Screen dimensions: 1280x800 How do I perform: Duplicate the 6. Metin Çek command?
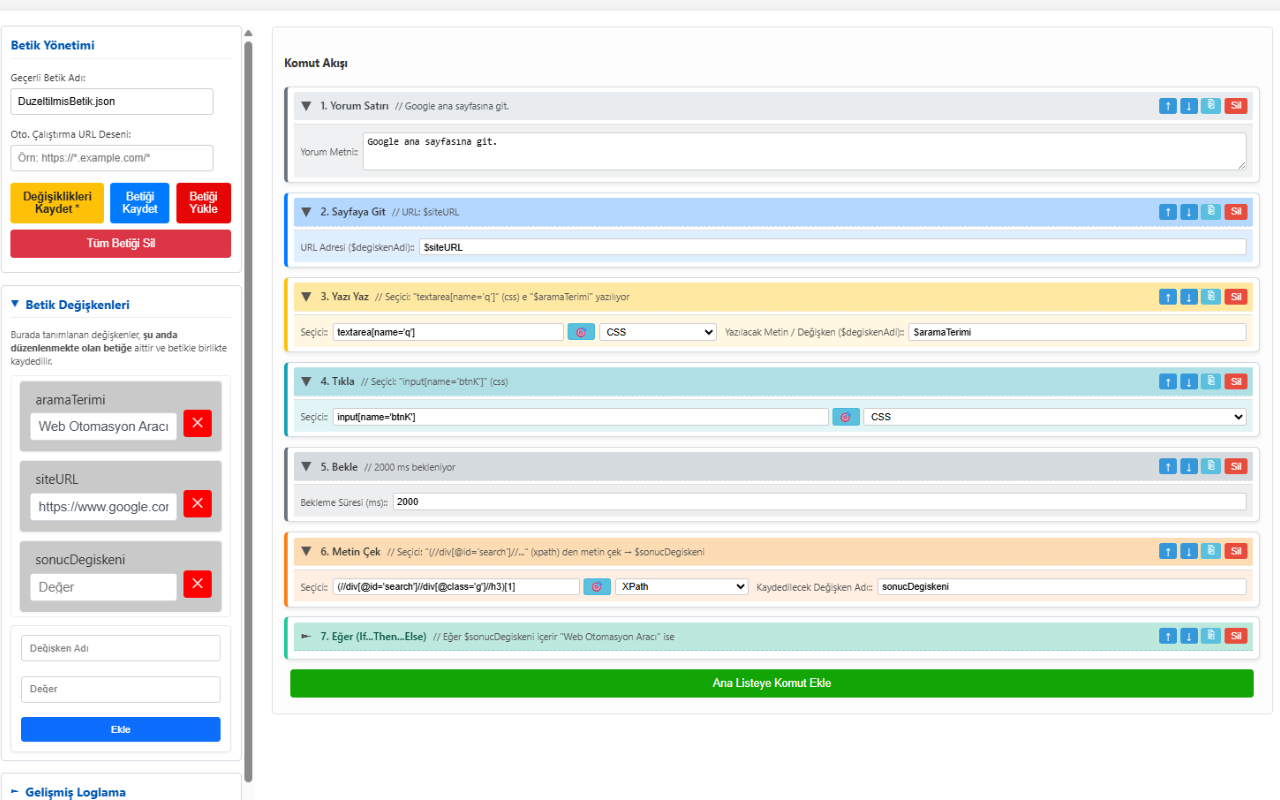[1210, 552]
